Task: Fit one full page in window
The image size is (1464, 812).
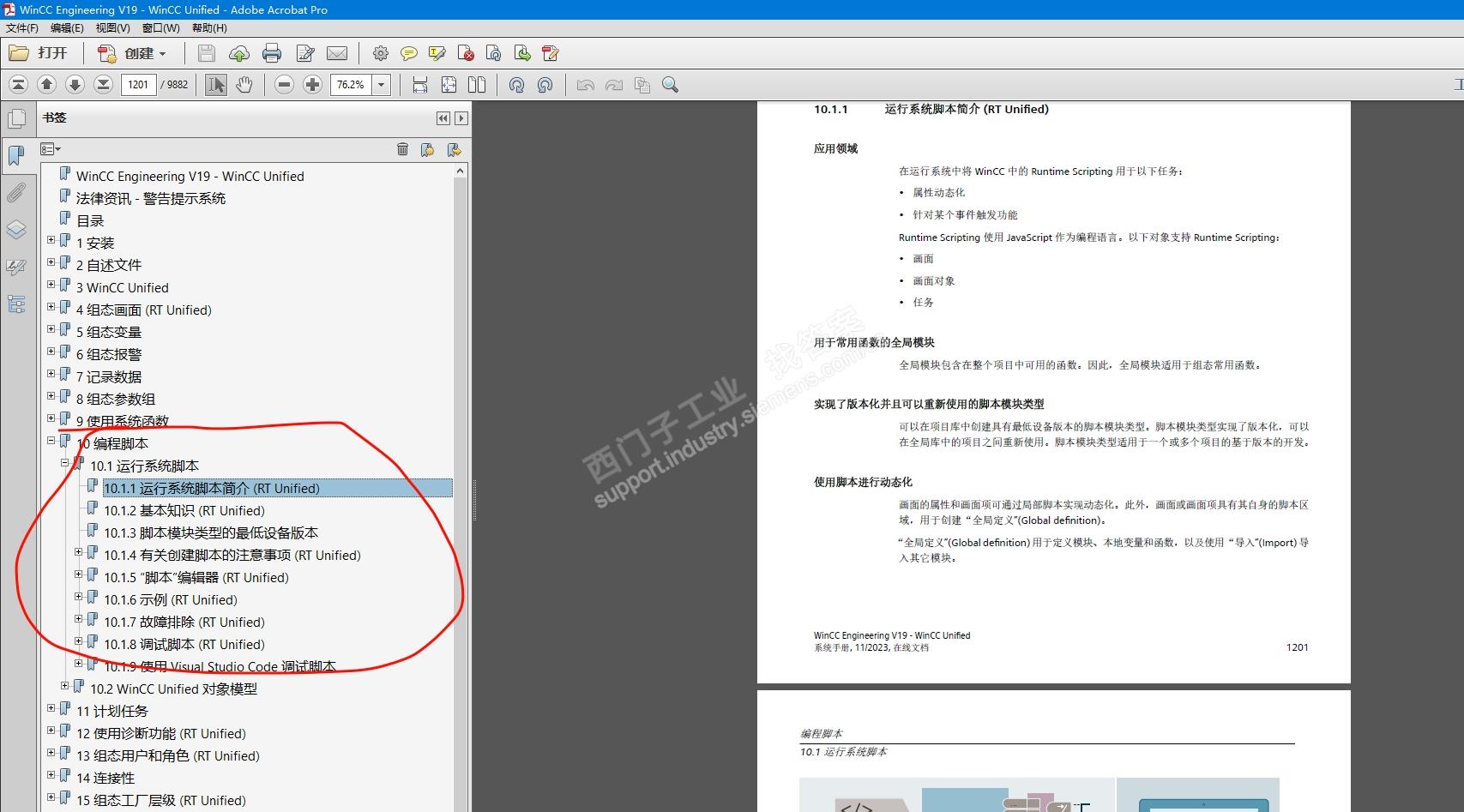Action: coord(449,85)
